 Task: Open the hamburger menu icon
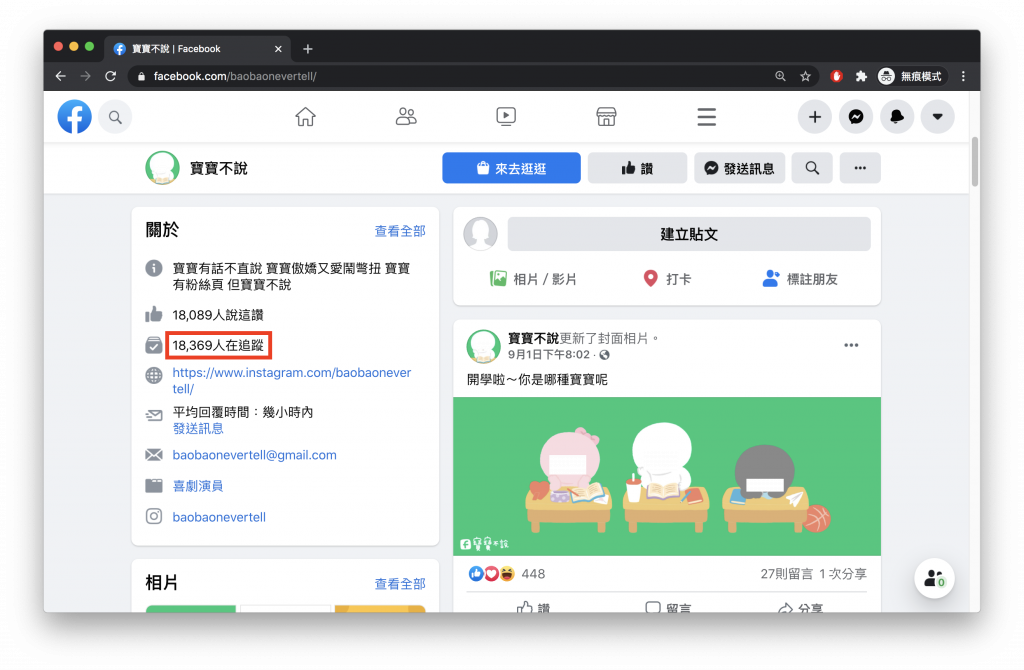pos(707,117)
